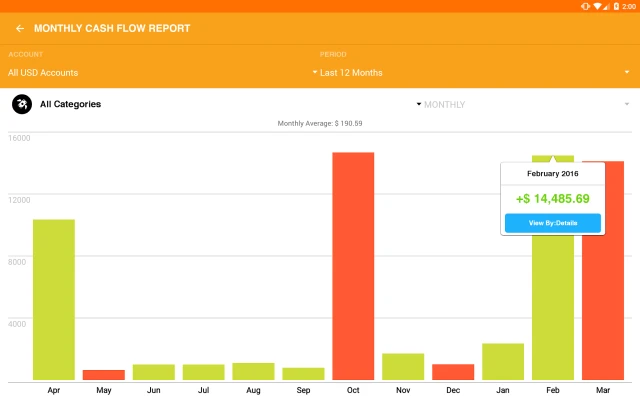The width and height of the screenshot is (640, 400).
Task: Tap the February 2016 tooltip header
Action: 553,173
